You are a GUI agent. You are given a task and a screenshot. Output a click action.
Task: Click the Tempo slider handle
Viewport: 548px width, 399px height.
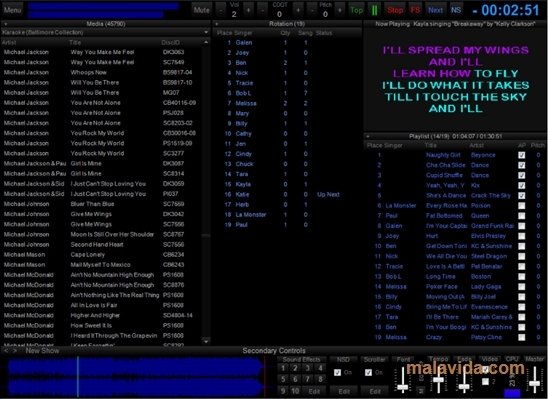pyautogui.click(x=438, y=380)
